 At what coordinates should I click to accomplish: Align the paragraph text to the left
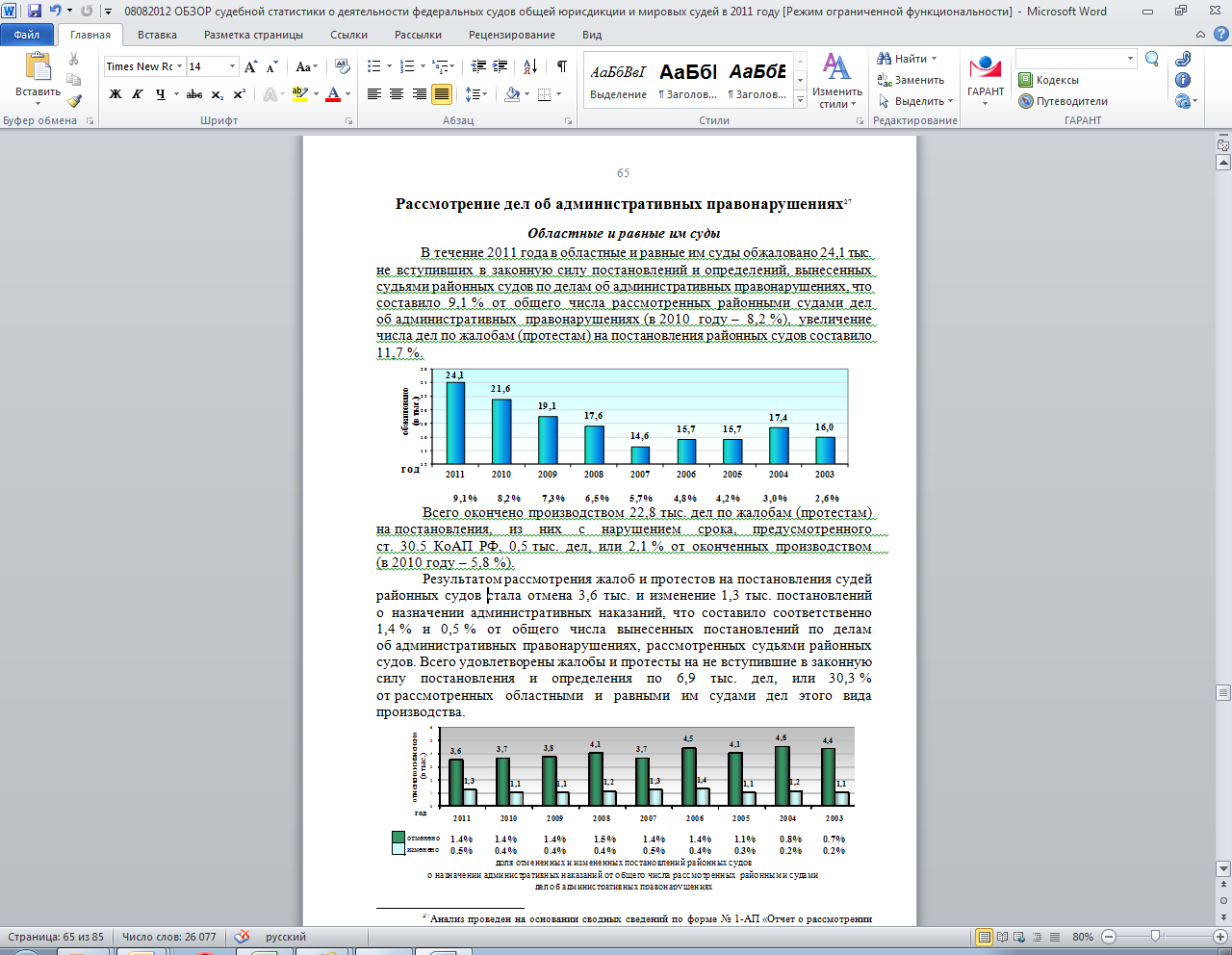(x=373, y=94)
